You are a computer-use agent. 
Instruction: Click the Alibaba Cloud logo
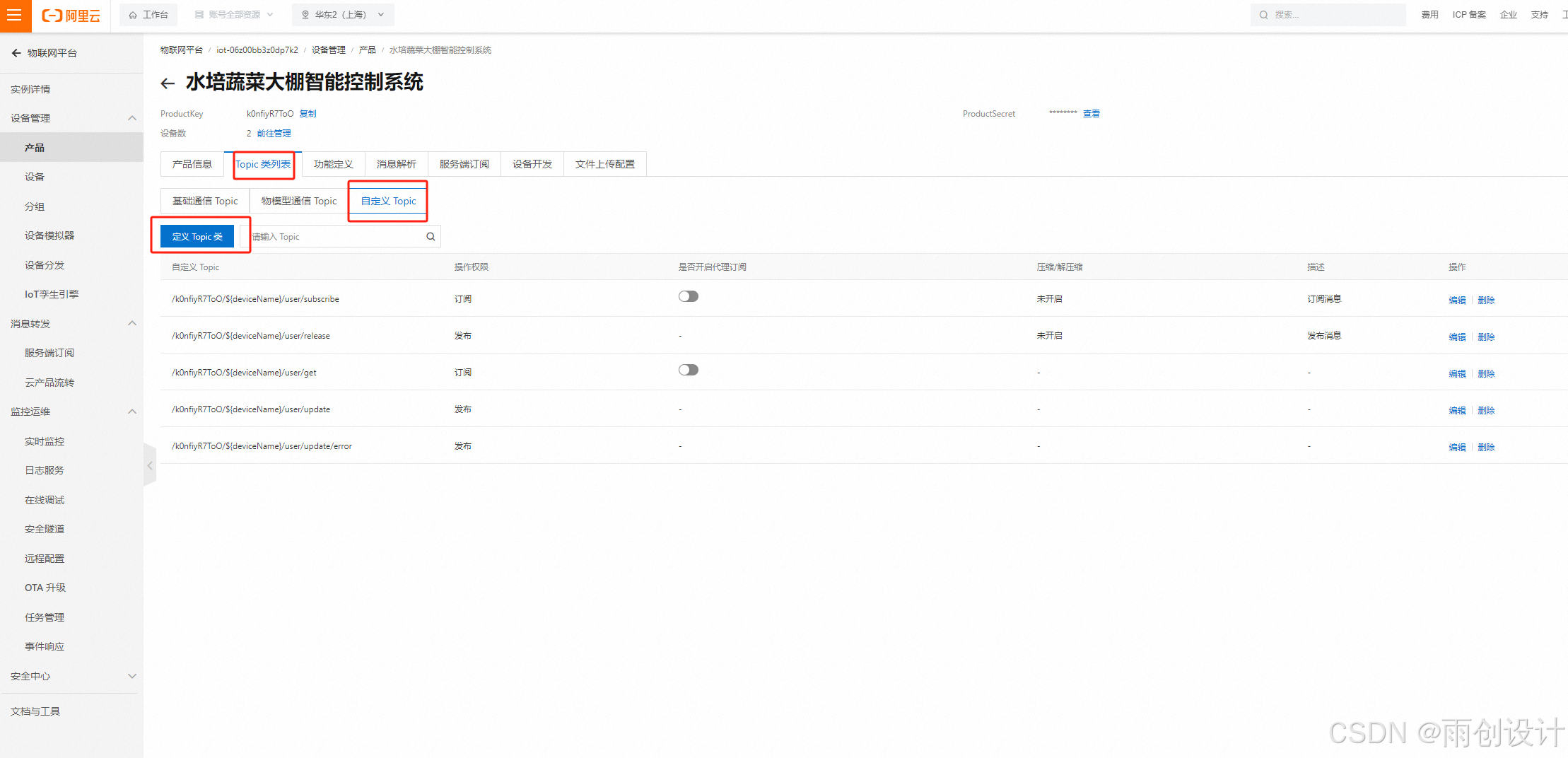pos(71,15)
